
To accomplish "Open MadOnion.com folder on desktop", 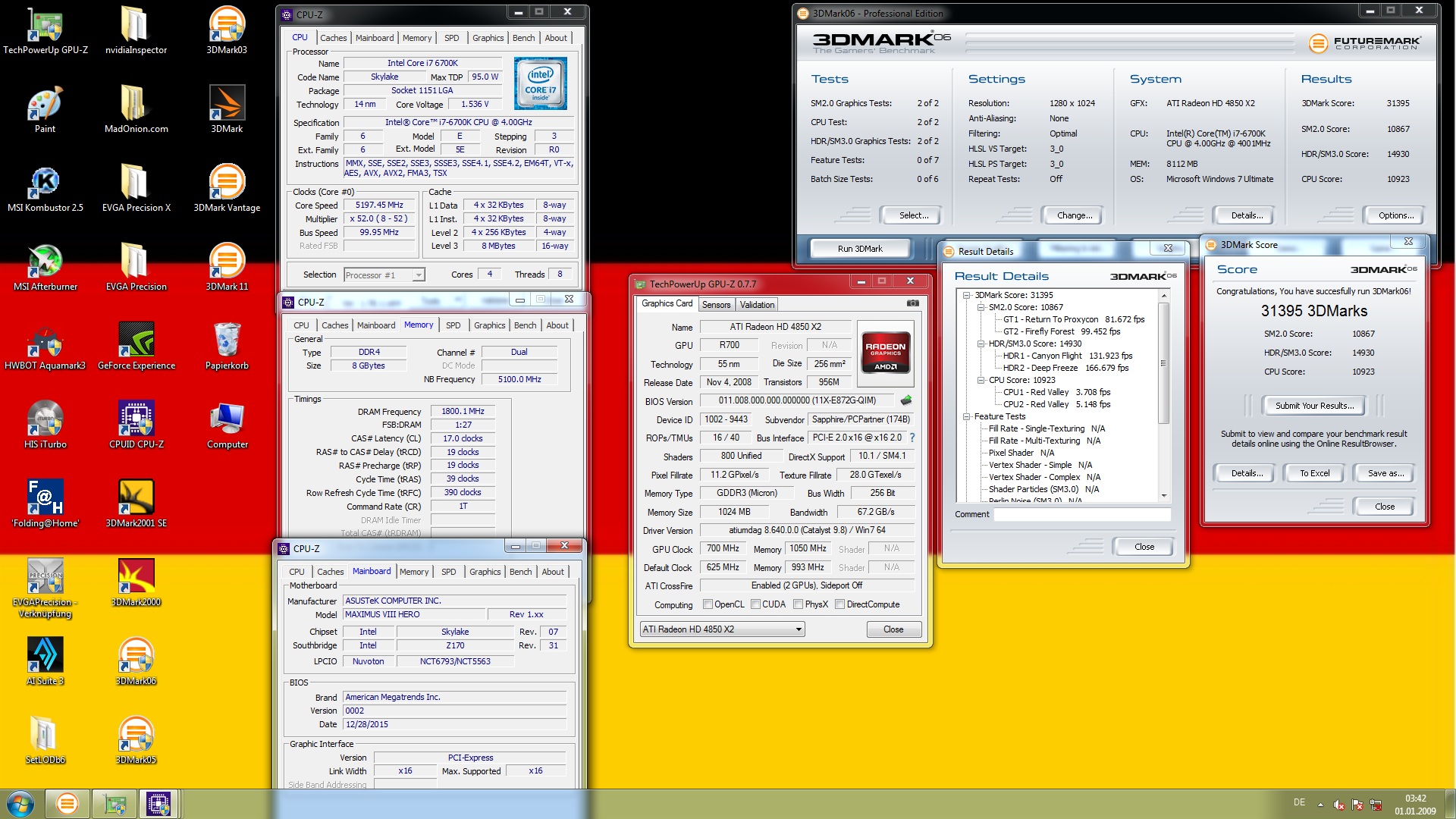I will tap(136, 110).
